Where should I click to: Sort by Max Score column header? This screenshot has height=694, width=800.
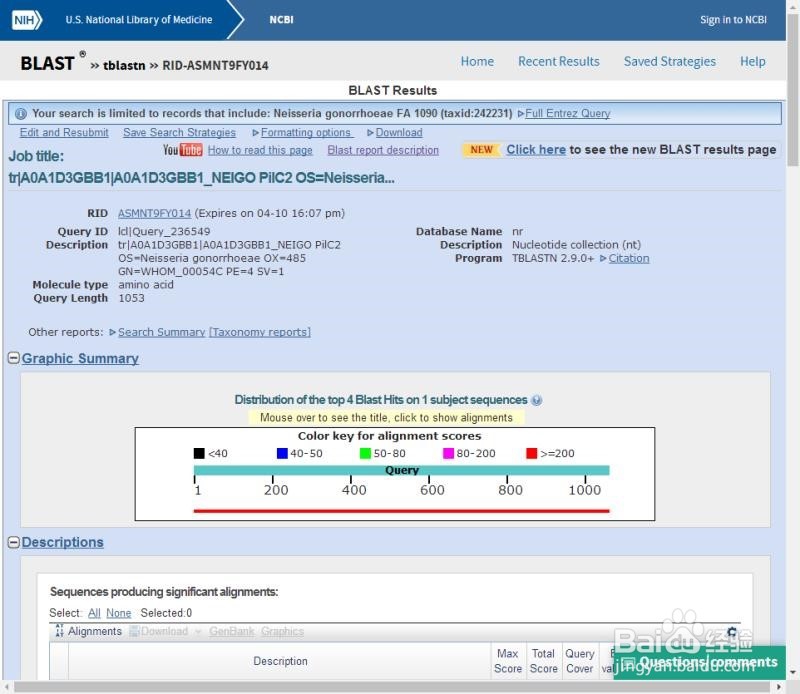point(508,661)
